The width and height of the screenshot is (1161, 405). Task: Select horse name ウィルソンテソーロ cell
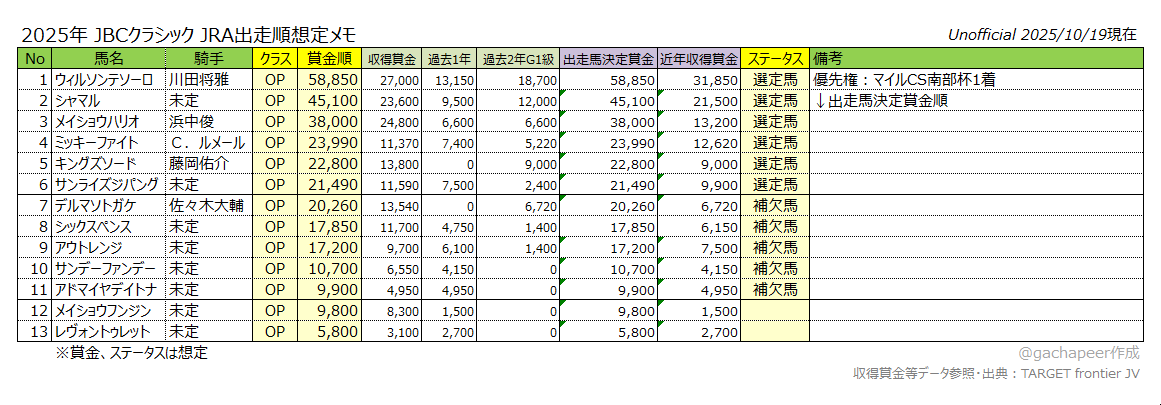tap(109, 79)
